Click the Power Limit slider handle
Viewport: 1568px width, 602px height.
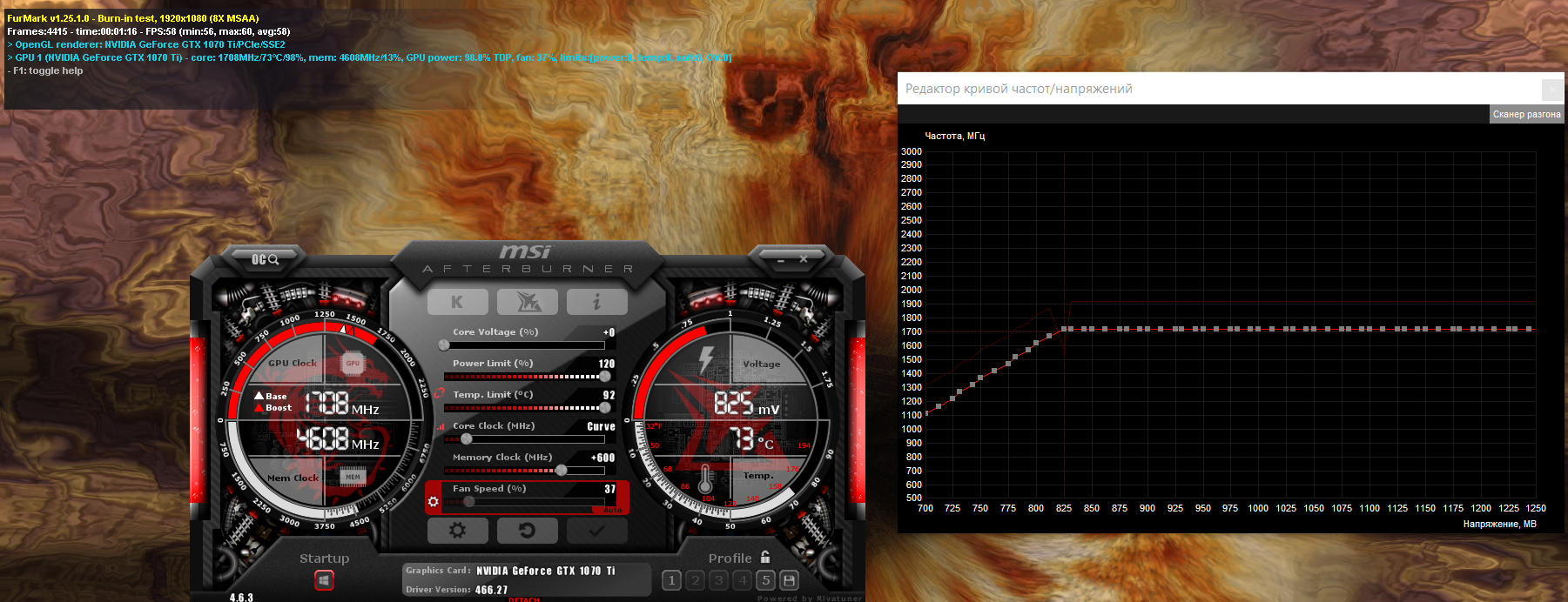605,376
